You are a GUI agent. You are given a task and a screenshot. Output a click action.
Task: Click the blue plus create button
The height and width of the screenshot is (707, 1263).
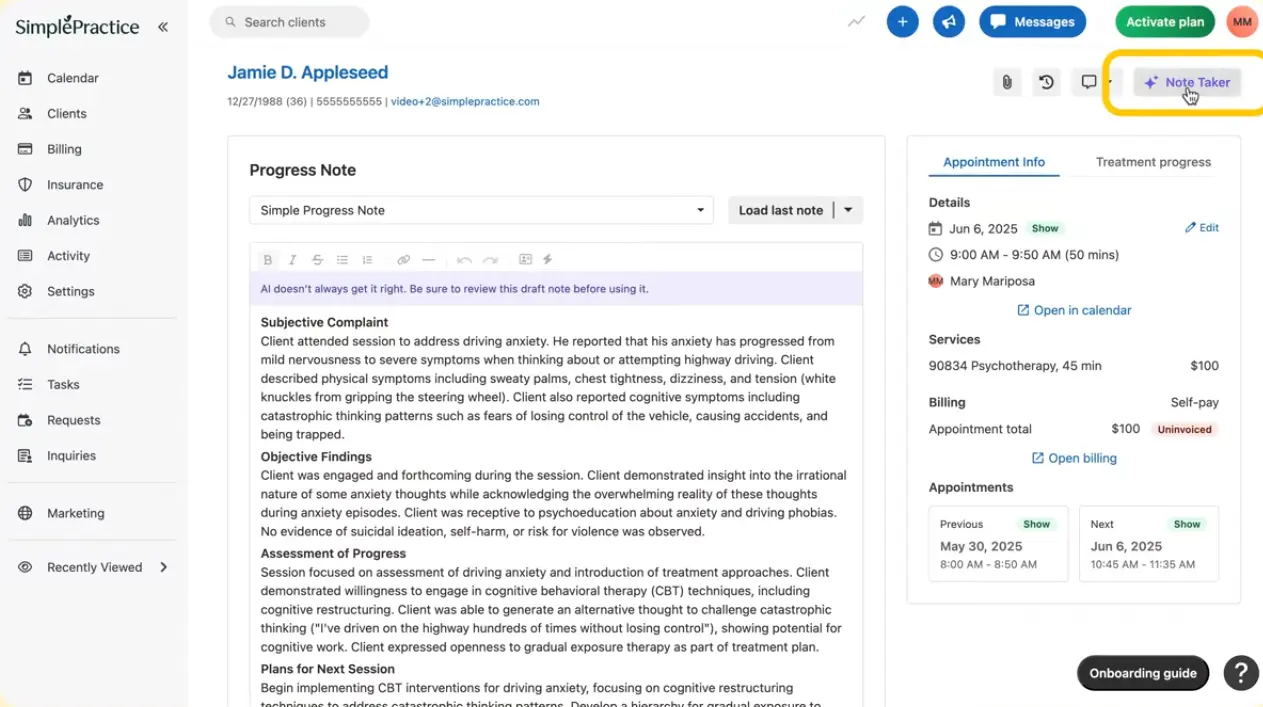click(902, 22)
